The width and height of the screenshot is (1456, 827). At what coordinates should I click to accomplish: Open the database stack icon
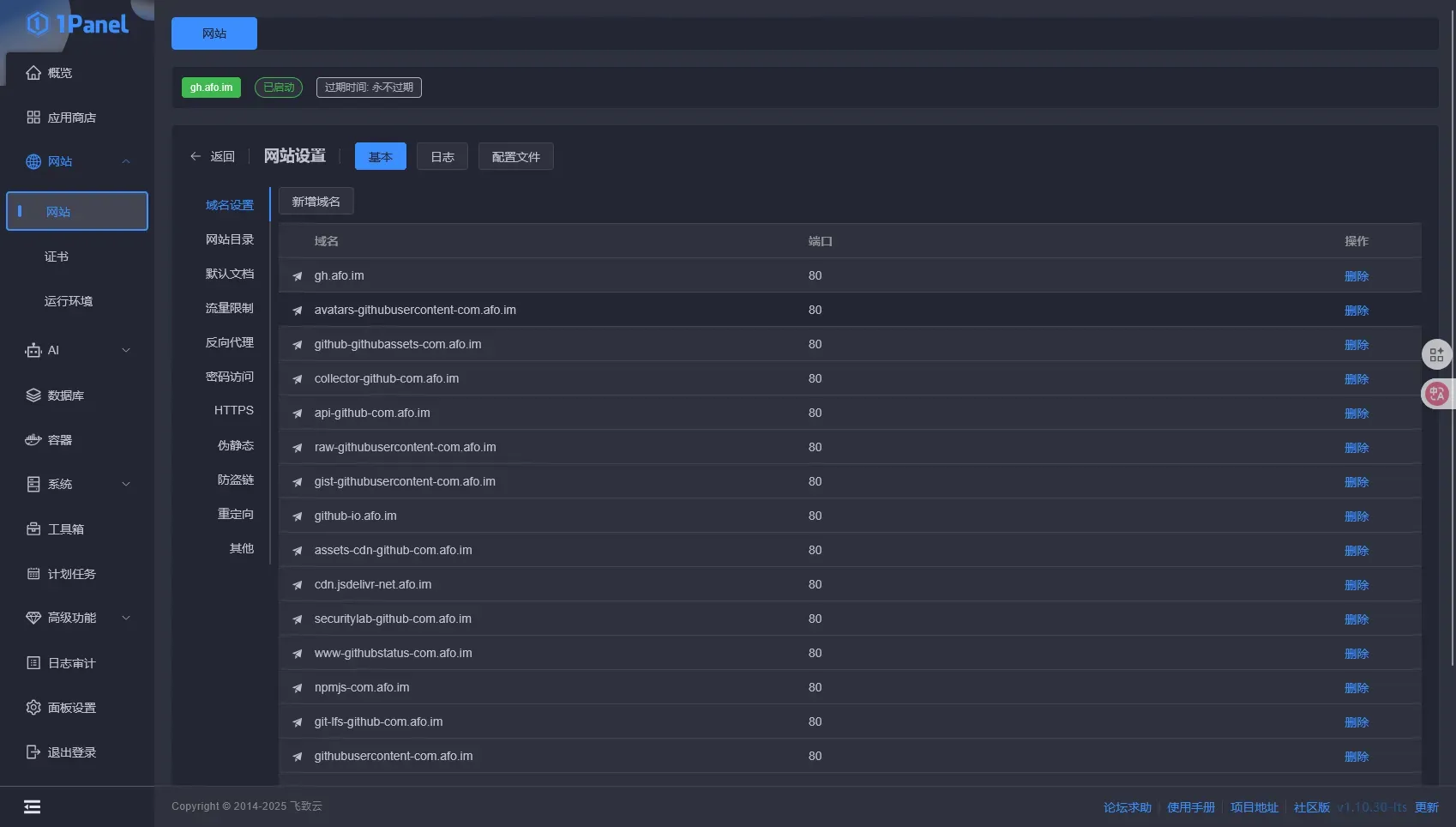pyautogui.click(x=33, y=395)
